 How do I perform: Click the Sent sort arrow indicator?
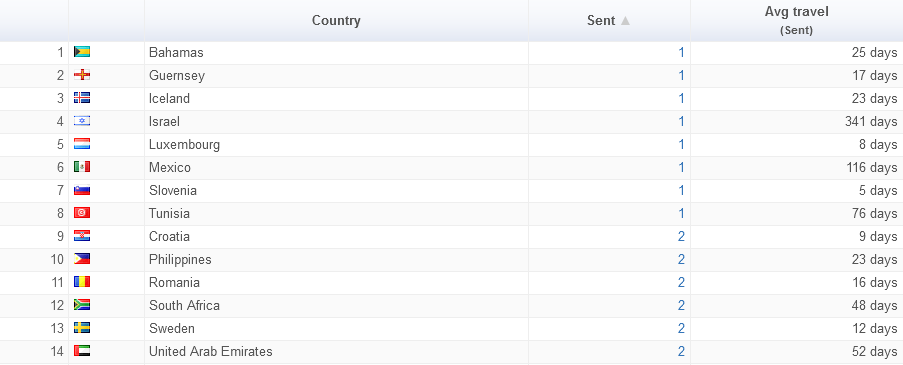(625, 21)
